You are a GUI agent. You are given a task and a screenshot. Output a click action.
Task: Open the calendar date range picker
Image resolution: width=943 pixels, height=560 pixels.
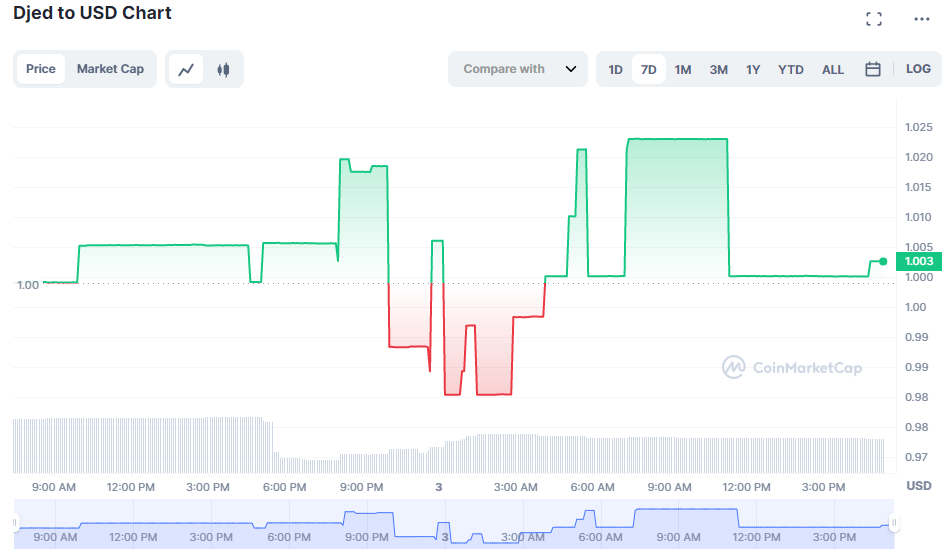click(x=873, y=69)
